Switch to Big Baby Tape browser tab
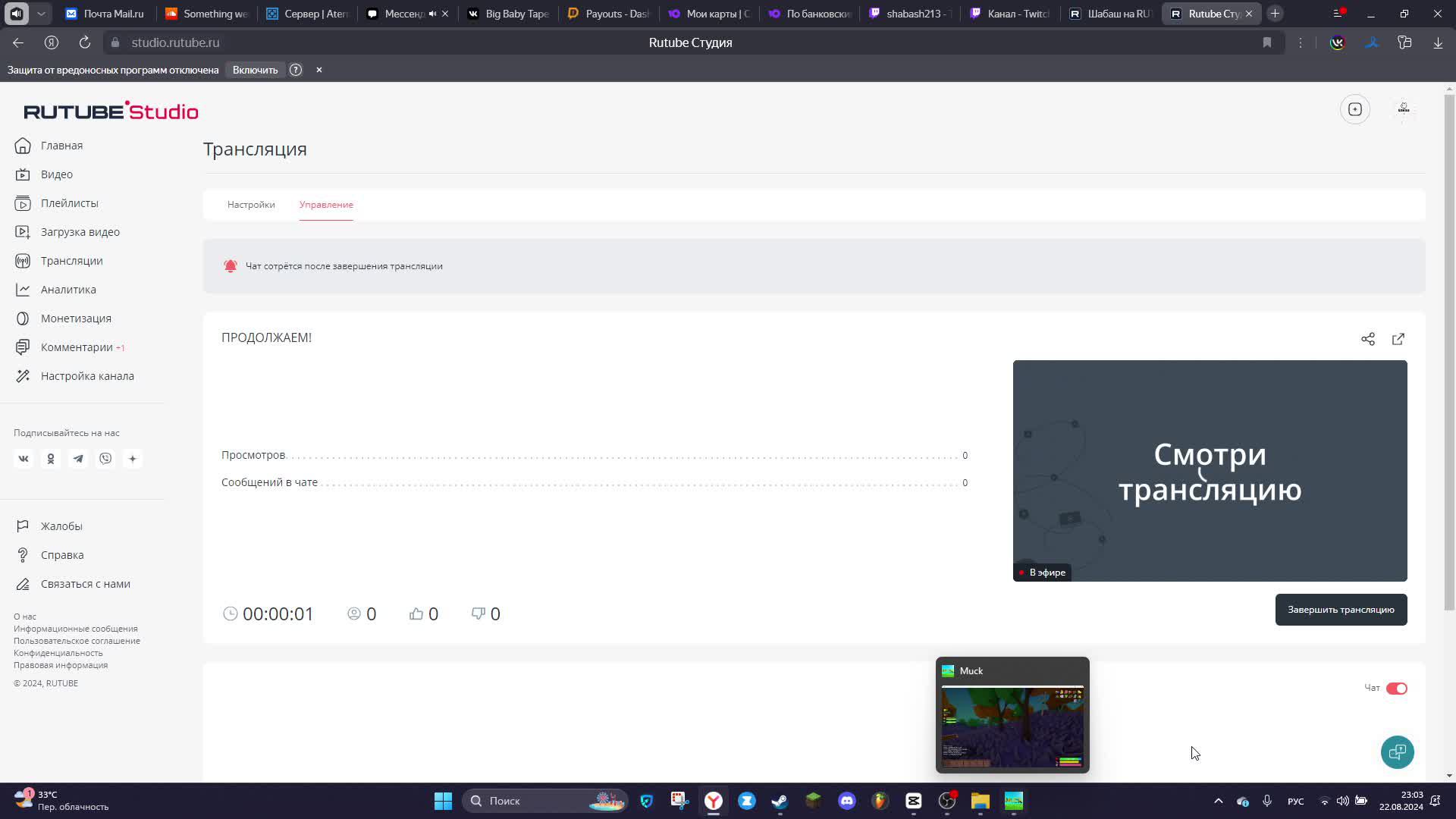This screenshot has height=819, width=1456. (x=509, y=14)
